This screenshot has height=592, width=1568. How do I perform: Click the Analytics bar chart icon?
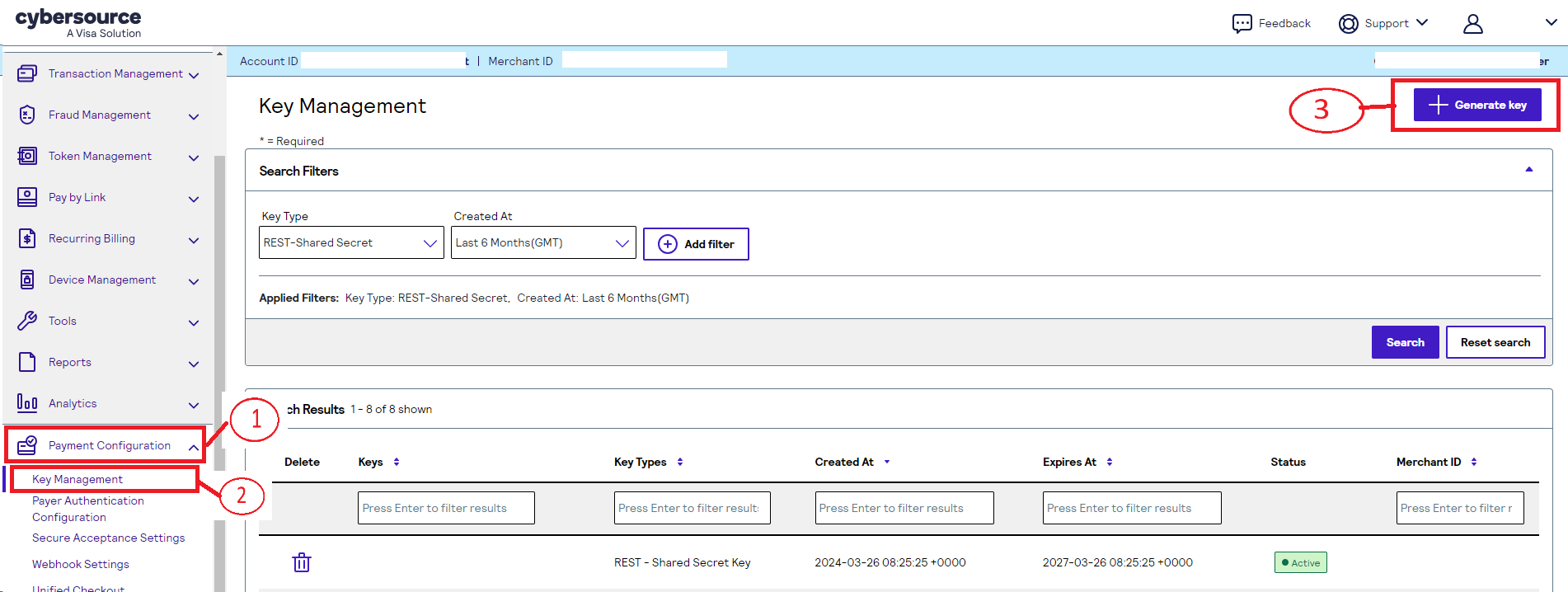point(27,403)
